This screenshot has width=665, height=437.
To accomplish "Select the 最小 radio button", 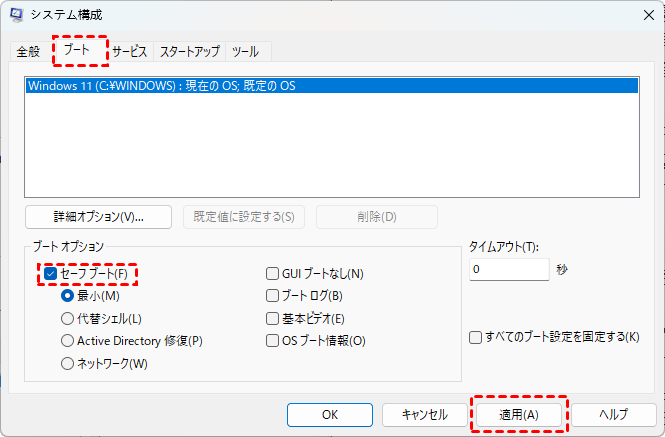I will [68, 296].
